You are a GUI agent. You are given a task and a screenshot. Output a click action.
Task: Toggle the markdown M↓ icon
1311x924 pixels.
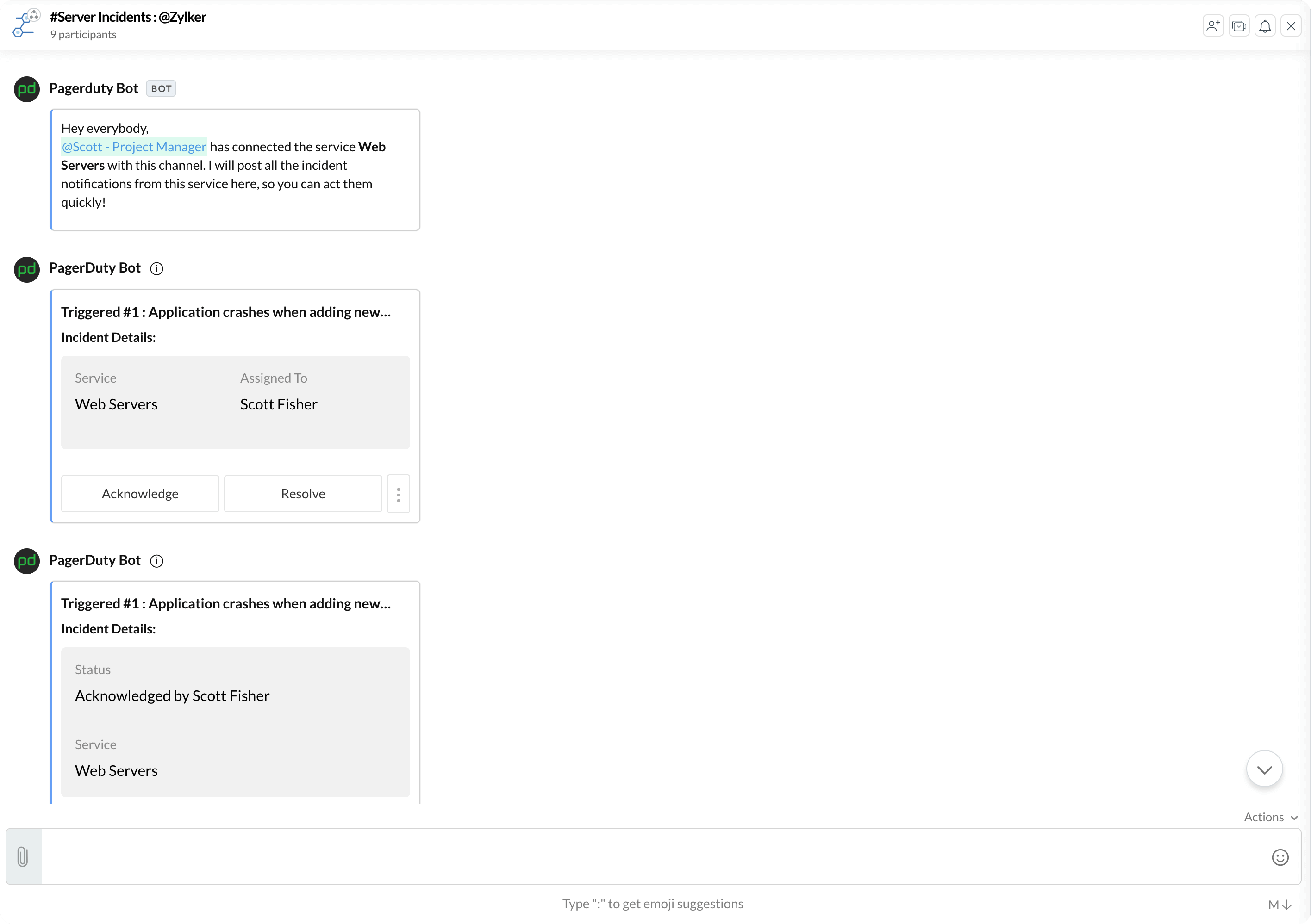click(x=1280, y=905)
